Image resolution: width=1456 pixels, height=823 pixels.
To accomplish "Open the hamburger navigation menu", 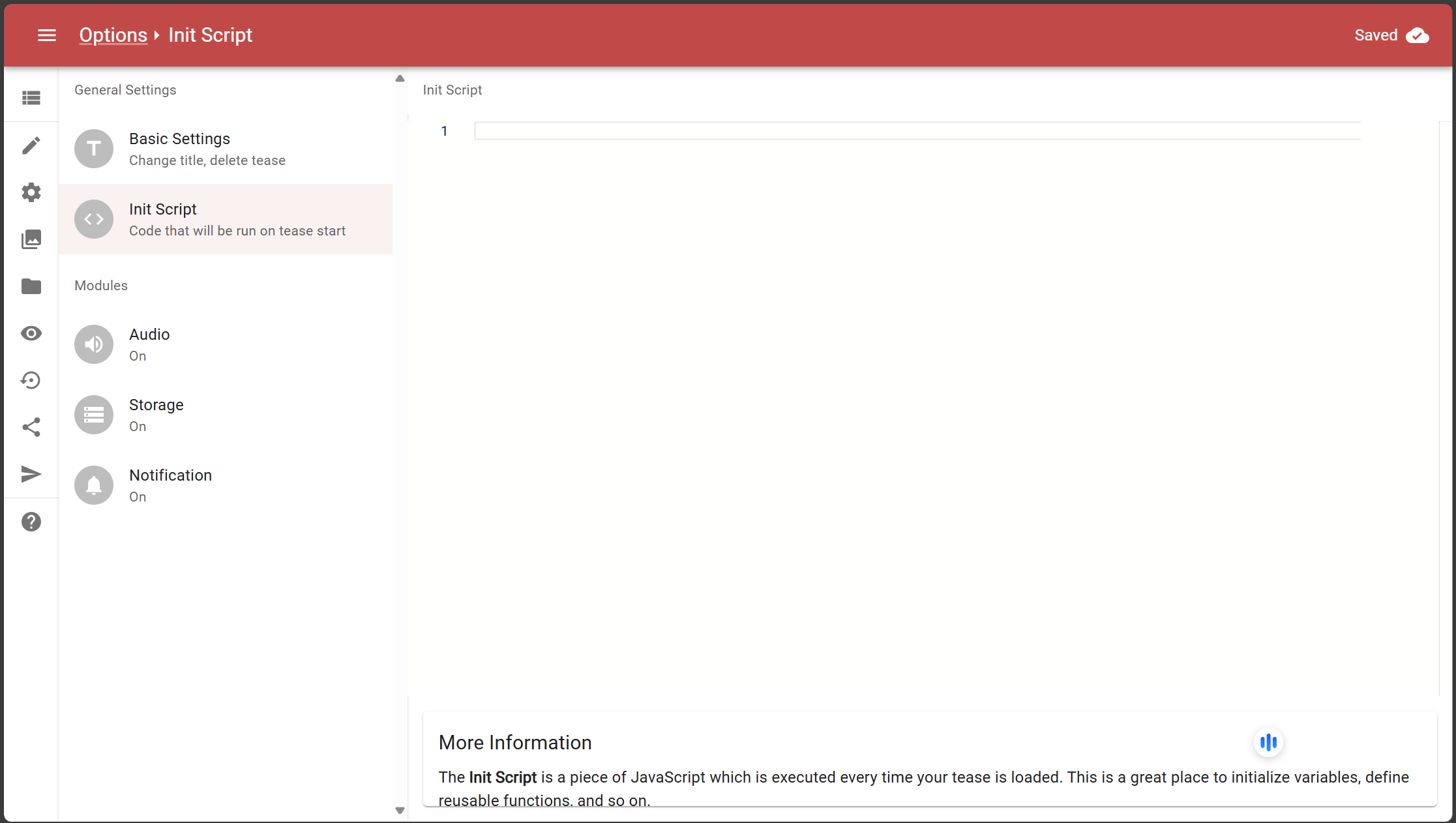I will pyautogui.click(x=47, y=35).
